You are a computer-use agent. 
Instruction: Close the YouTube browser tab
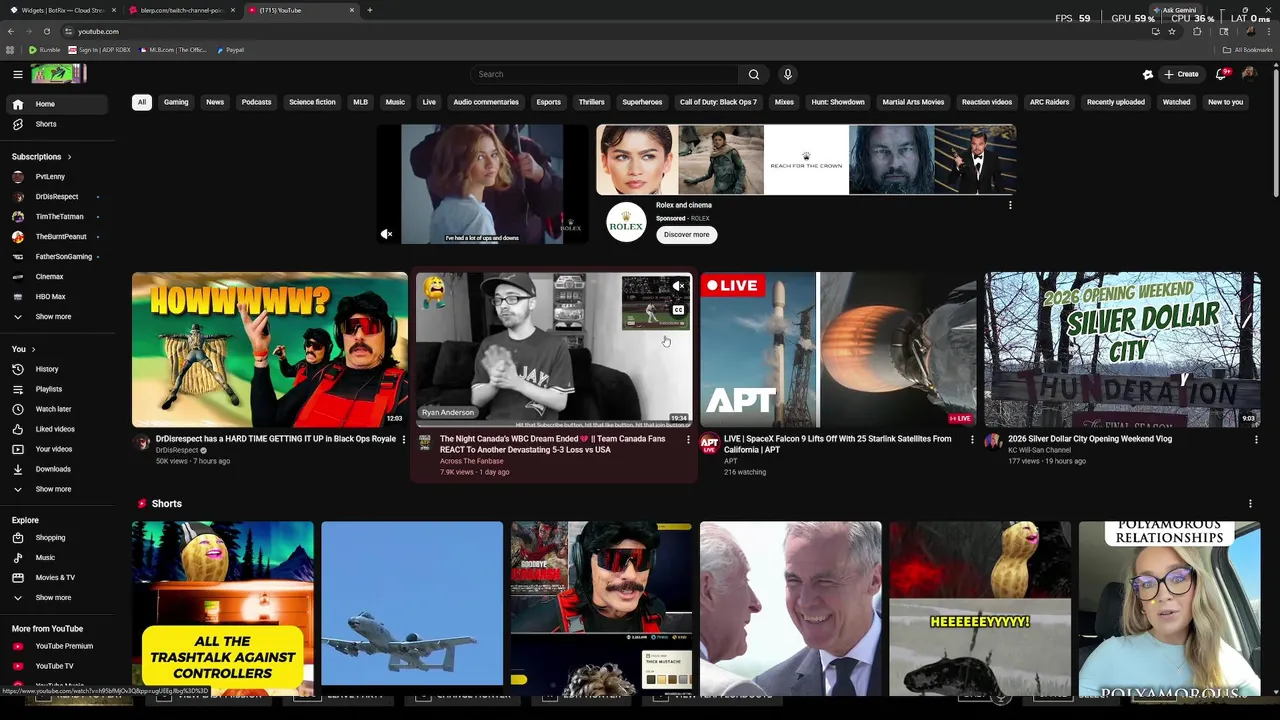pyautogui.click(x=352, y=10)
